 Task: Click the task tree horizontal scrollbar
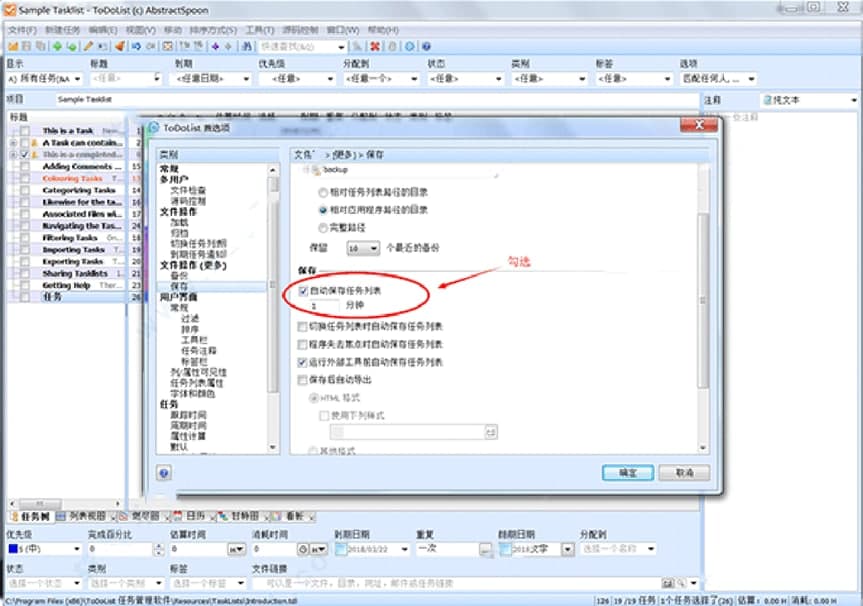(x=65, y=503)
